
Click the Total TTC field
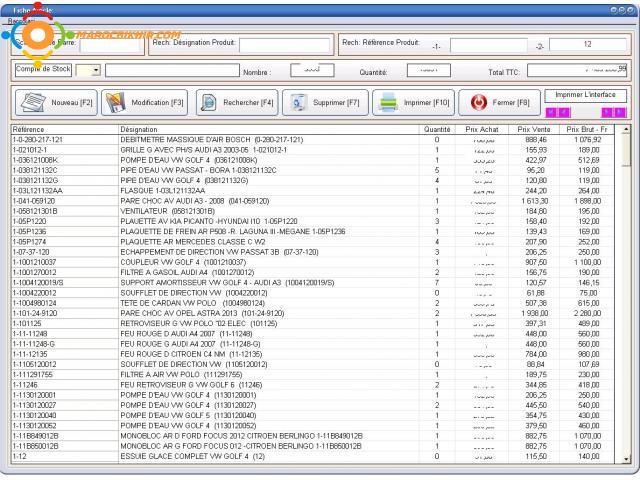577,70
